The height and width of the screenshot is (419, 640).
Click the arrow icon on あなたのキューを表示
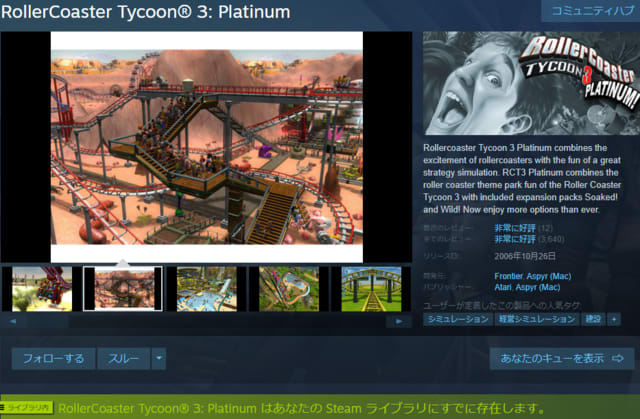pyautogui.click(x=618, y=359)
